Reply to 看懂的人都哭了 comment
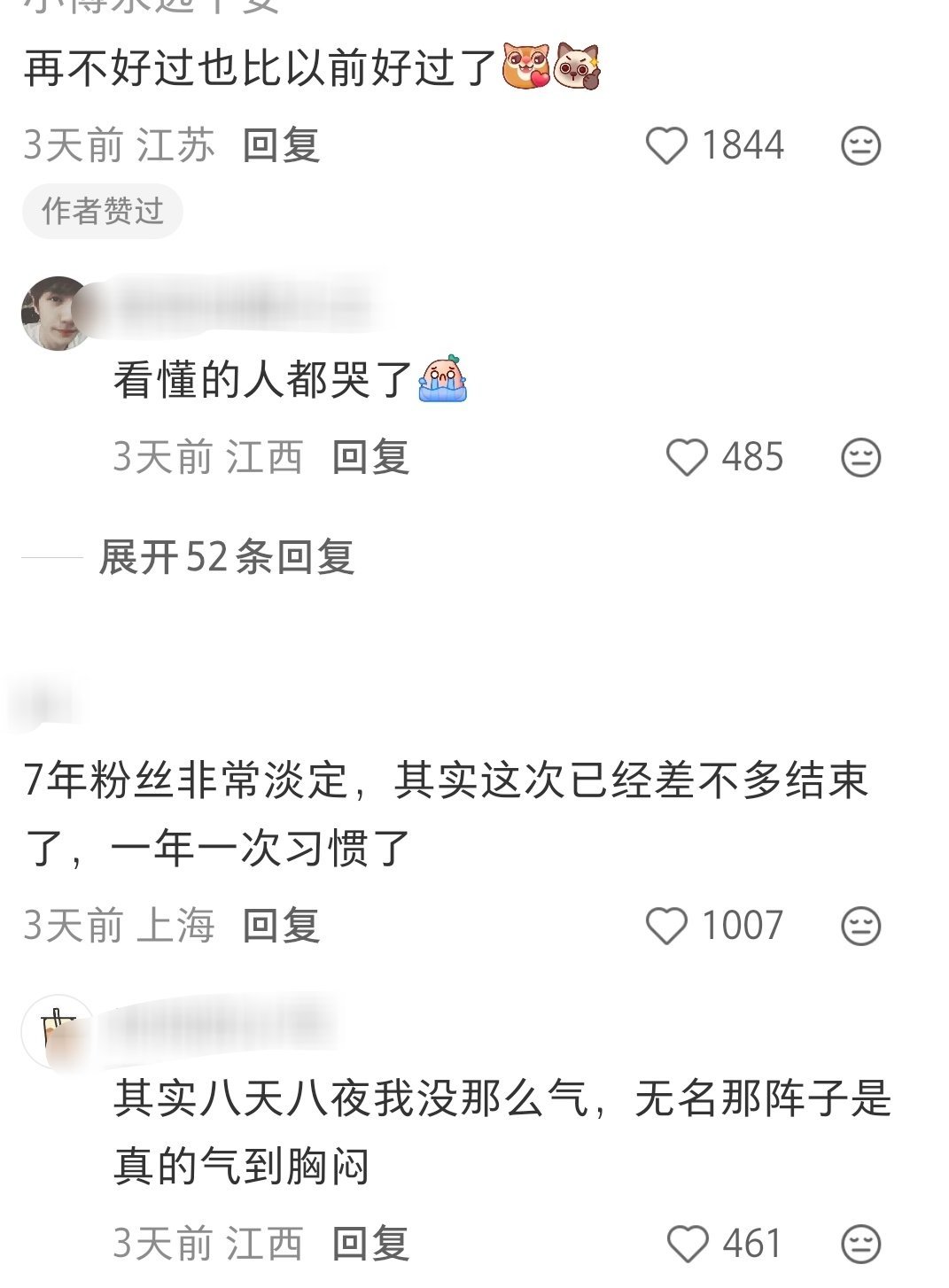 pos(370,457)
